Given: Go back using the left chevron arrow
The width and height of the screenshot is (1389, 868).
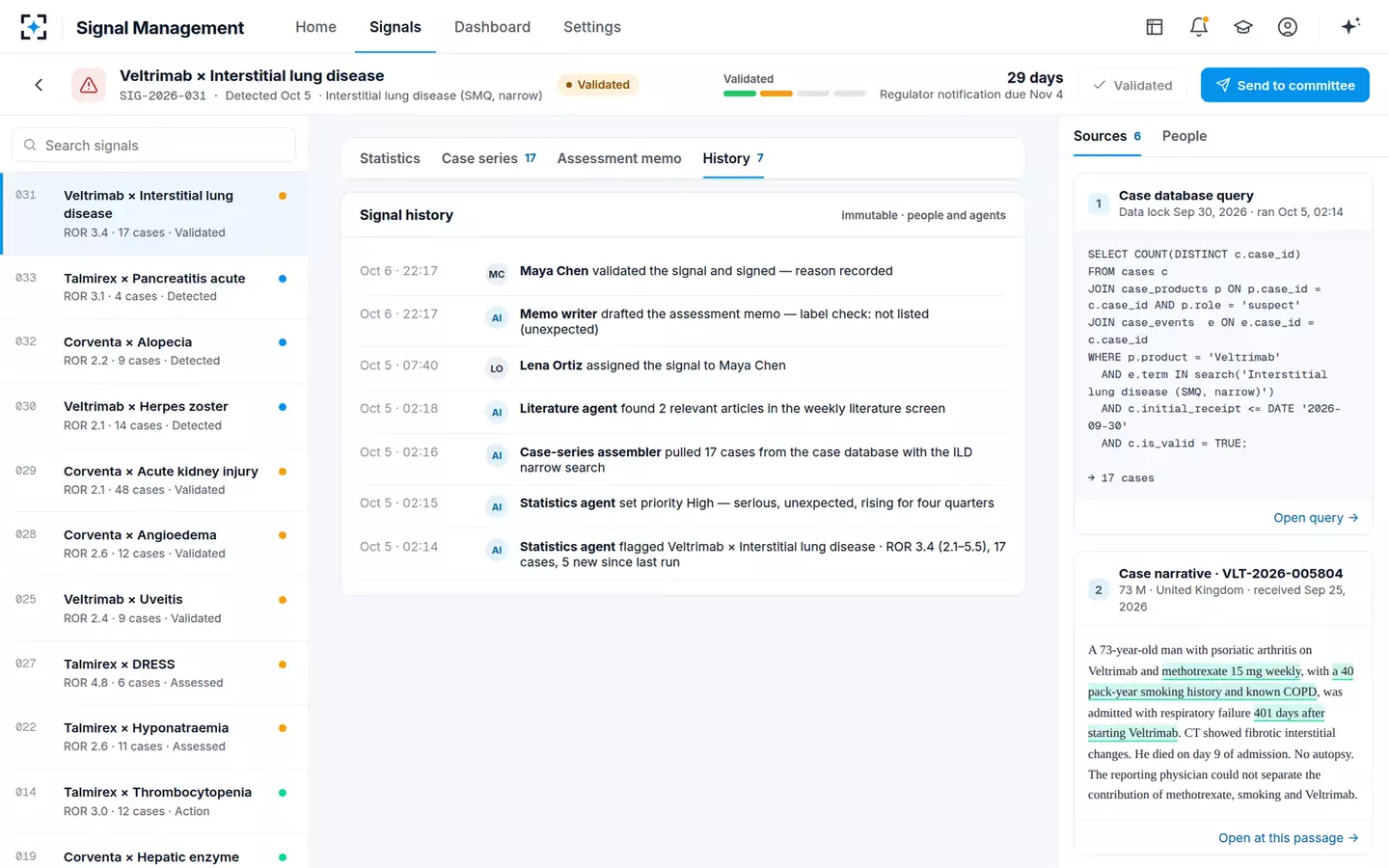Looking at the screenshot, I should click(39, 85).
